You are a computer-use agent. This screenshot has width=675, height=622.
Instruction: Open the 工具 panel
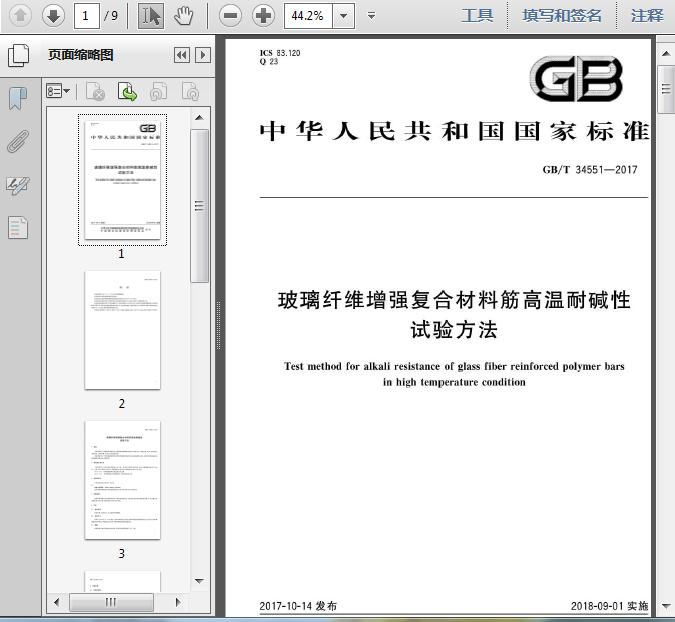477,16
